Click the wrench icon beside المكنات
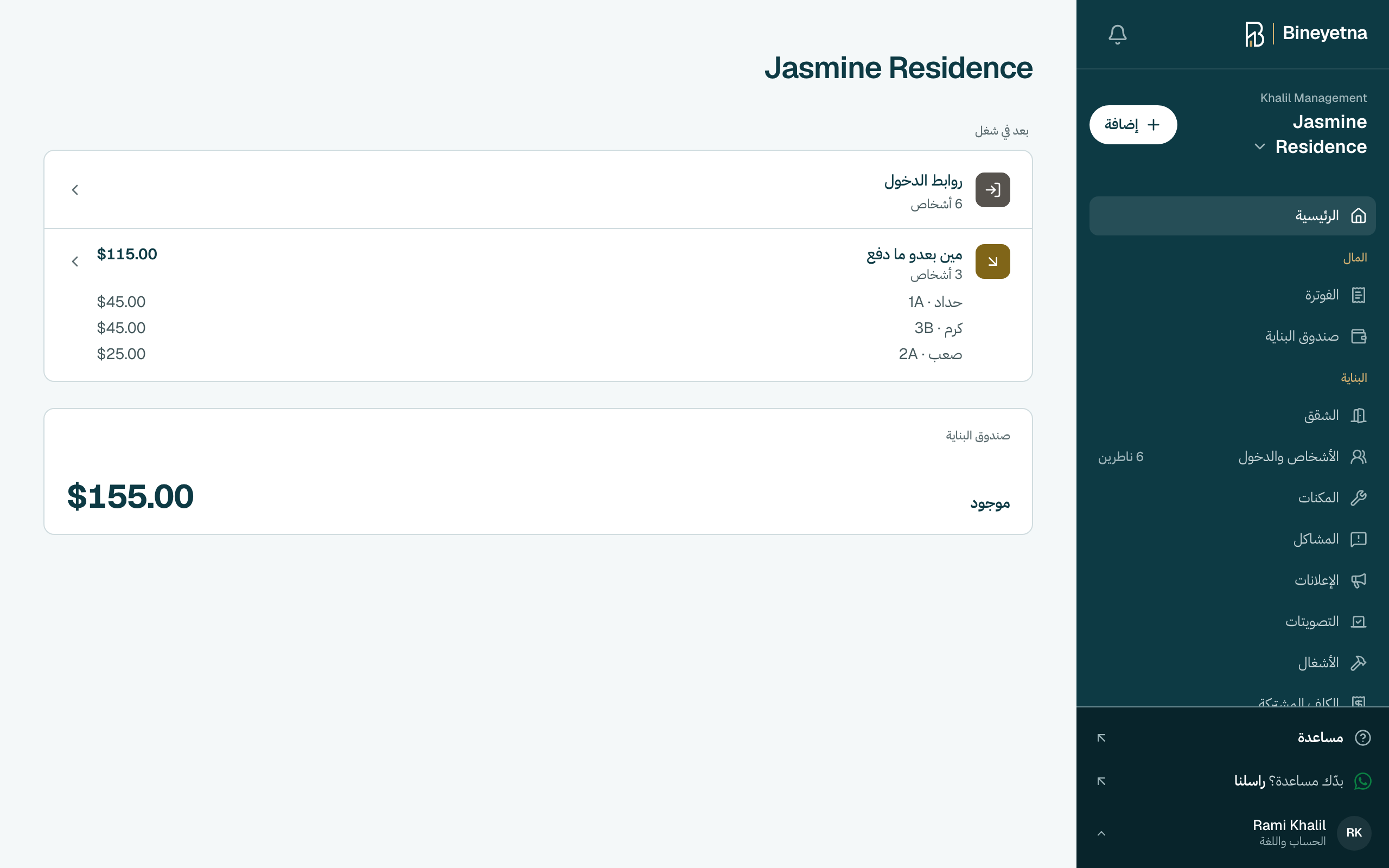Screen dimensions: 1389x868 coord(1358,497)
